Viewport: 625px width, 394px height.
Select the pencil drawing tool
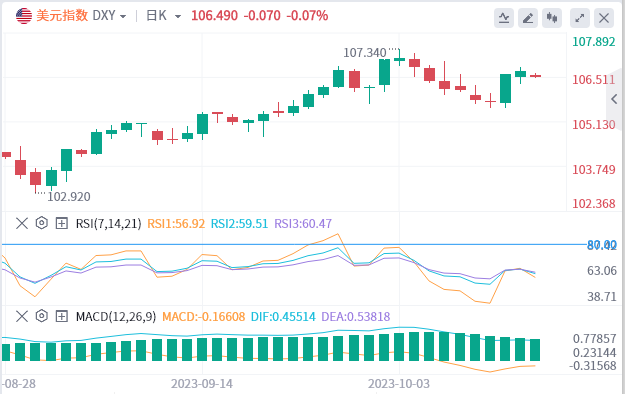coord(528,18)
